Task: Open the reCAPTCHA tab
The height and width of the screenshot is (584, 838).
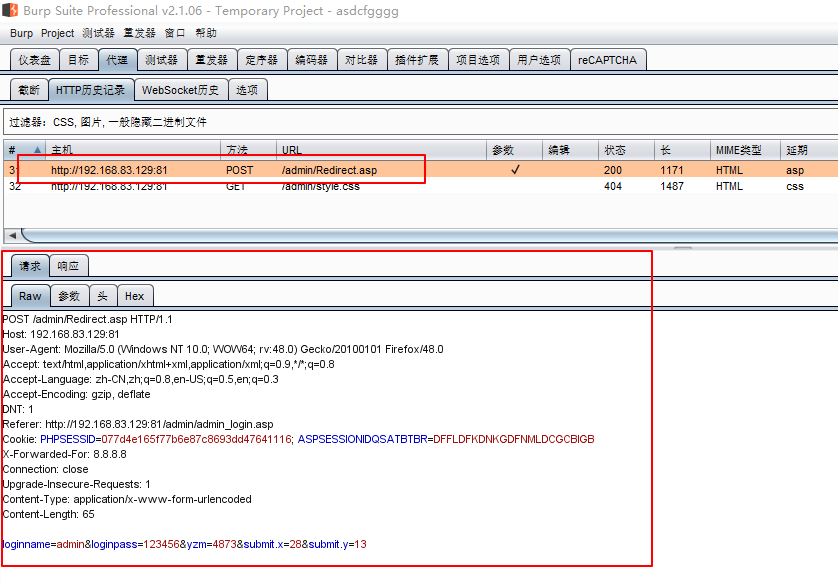Action: (608, 60)
